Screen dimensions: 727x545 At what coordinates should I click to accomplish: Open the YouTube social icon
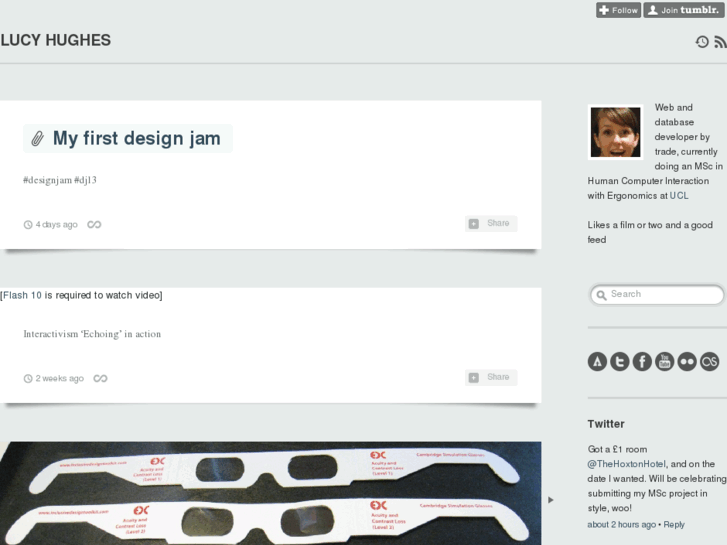664,361
